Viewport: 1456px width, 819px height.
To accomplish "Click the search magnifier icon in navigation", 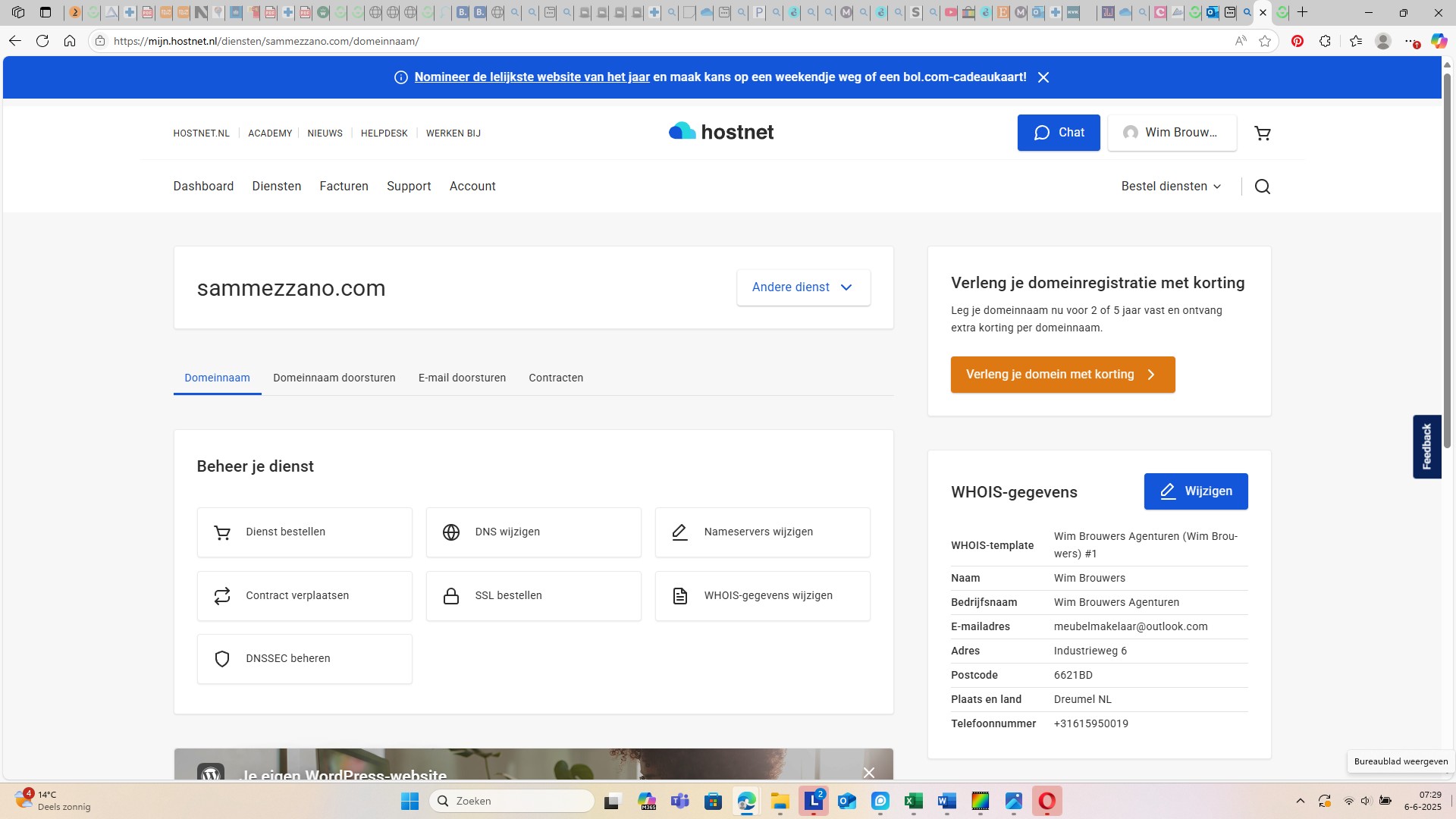I will click(1263, 187).
